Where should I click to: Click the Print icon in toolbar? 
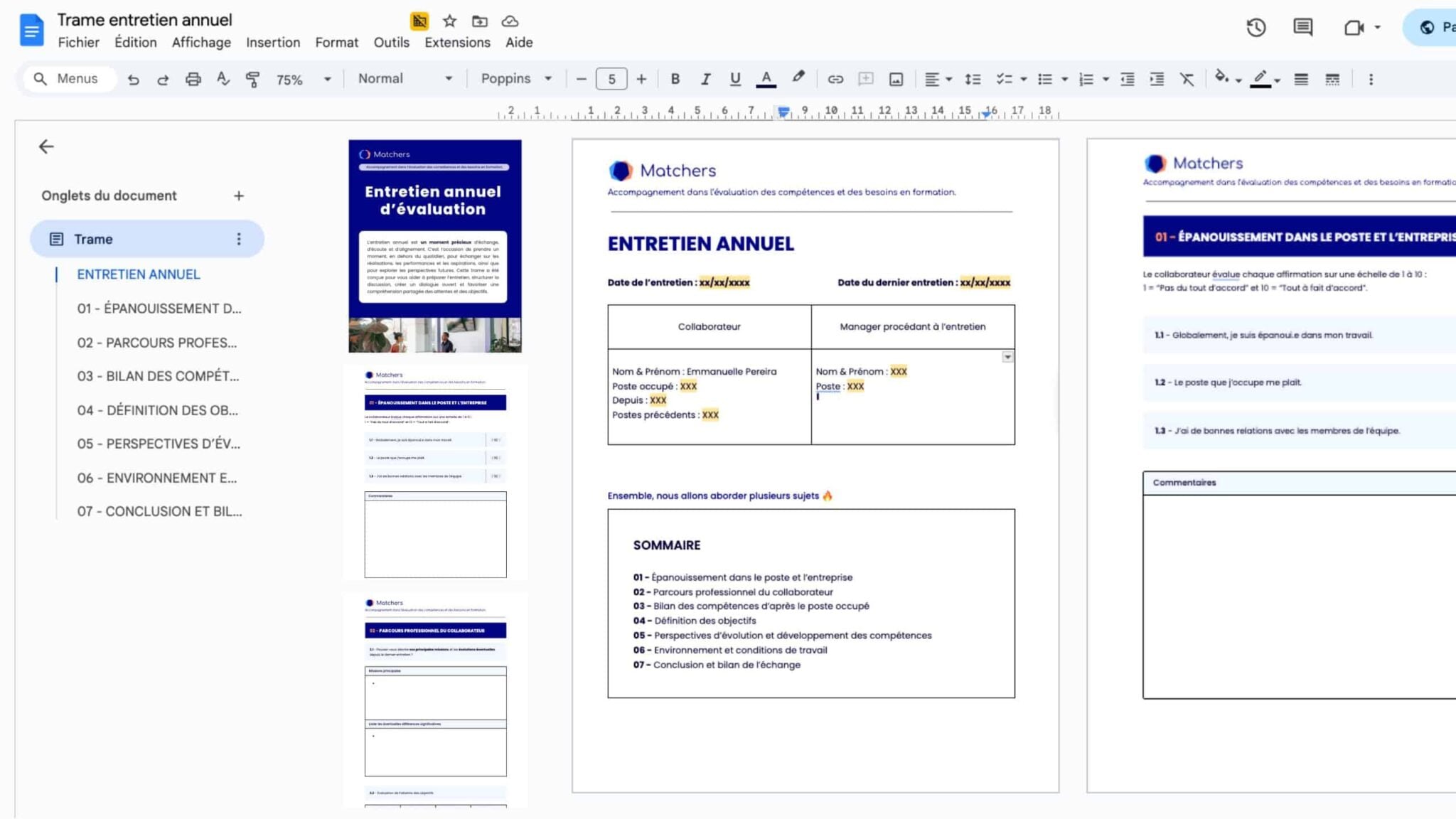[x=193, y=79]
